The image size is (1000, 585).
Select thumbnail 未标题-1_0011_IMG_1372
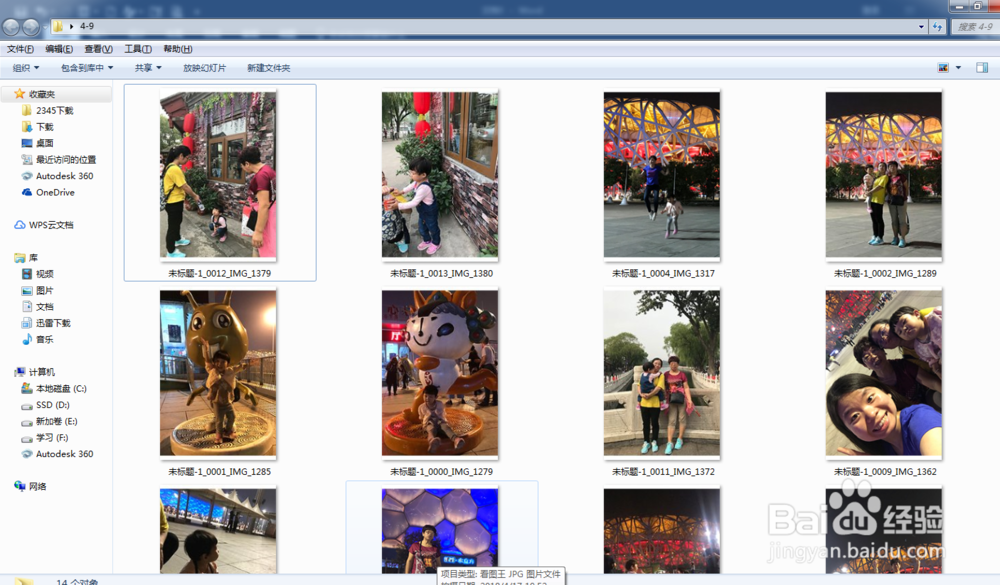tap(662, 373)
